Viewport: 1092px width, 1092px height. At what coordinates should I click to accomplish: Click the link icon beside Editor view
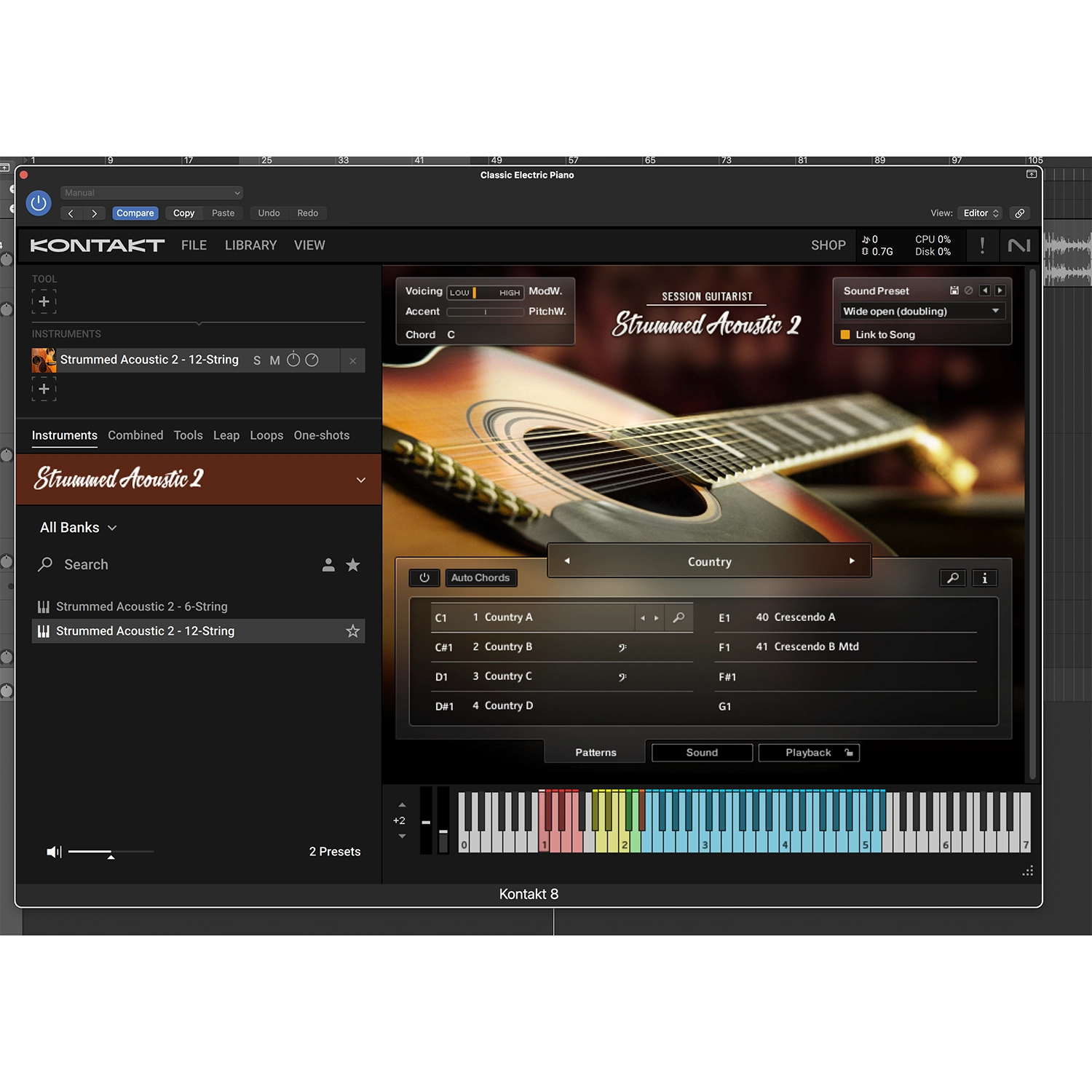[1020, 213]
